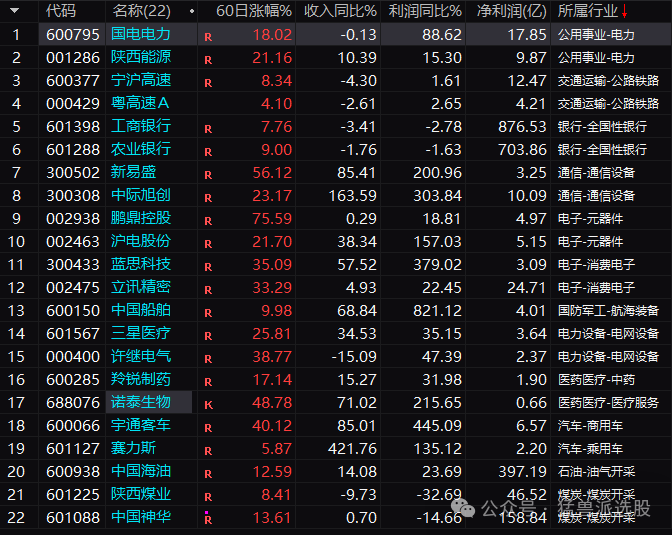
Task: Click stock code 600795
Action: point(73,35)
